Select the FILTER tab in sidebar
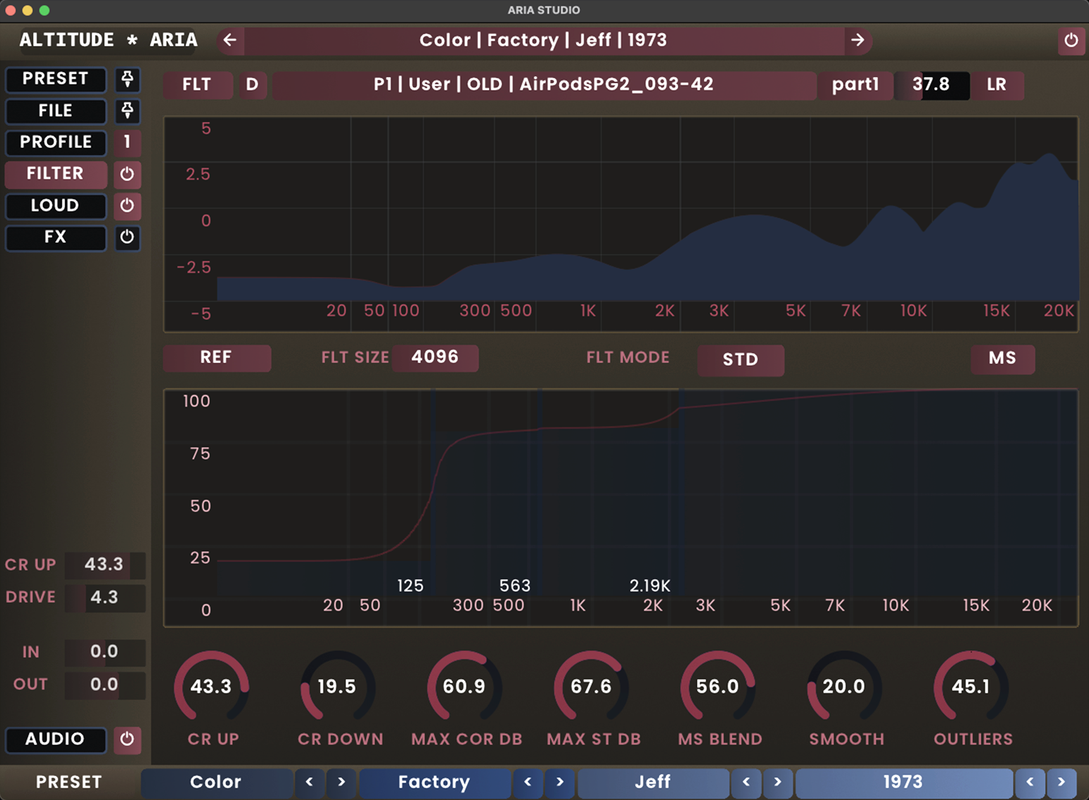 pos(56,174)
